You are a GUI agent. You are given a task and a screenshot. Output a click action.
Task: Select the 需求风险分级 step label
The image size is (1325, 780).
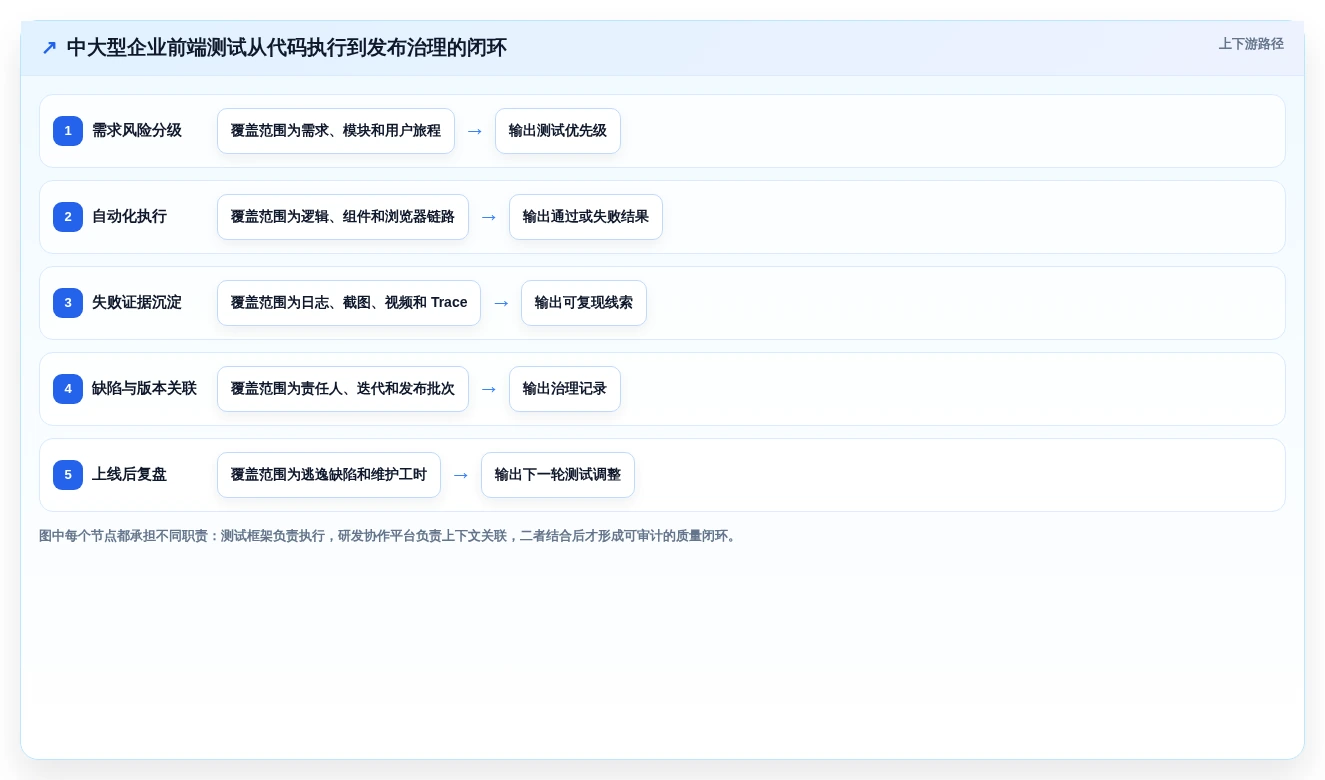point(137,131)
